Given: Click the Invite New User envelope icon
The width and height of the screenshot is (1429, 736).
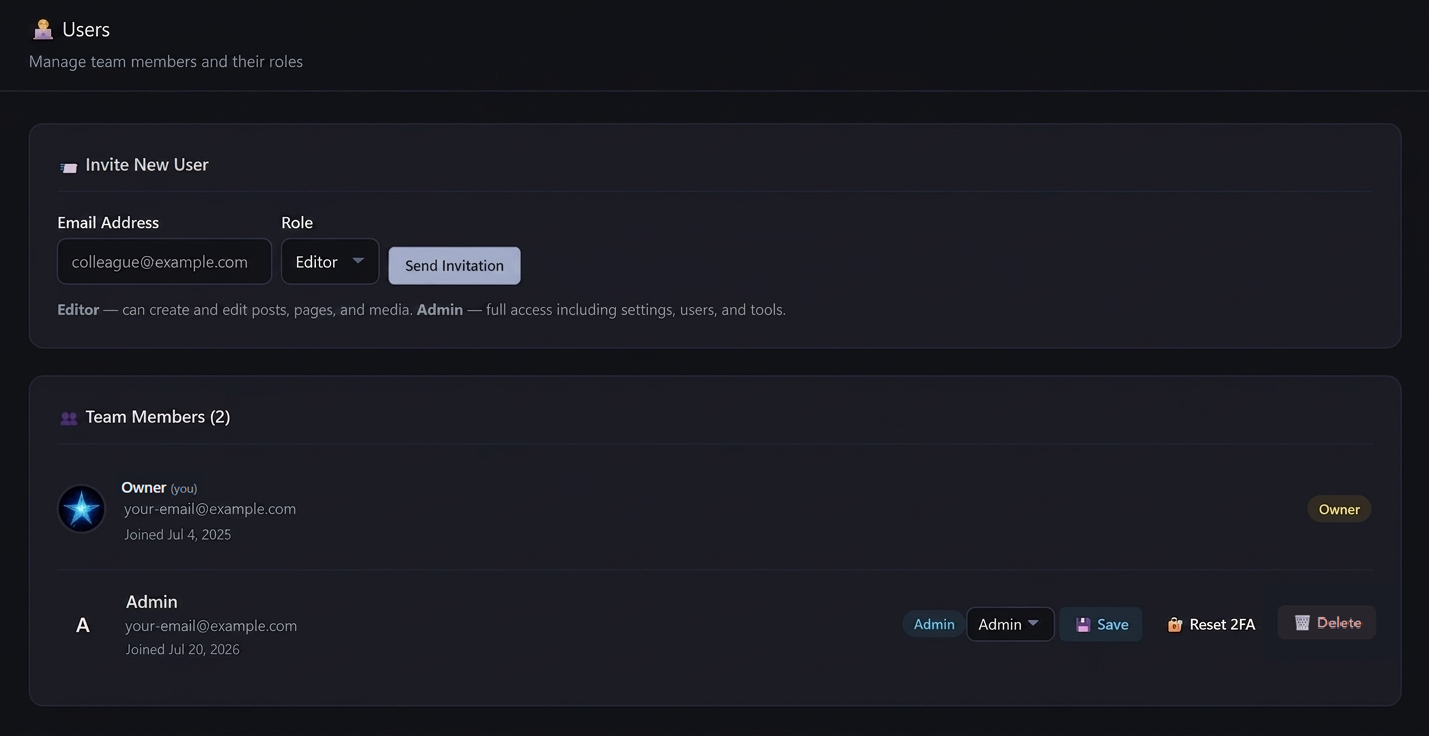Looking at the screenshot, I should coord(68,167).
